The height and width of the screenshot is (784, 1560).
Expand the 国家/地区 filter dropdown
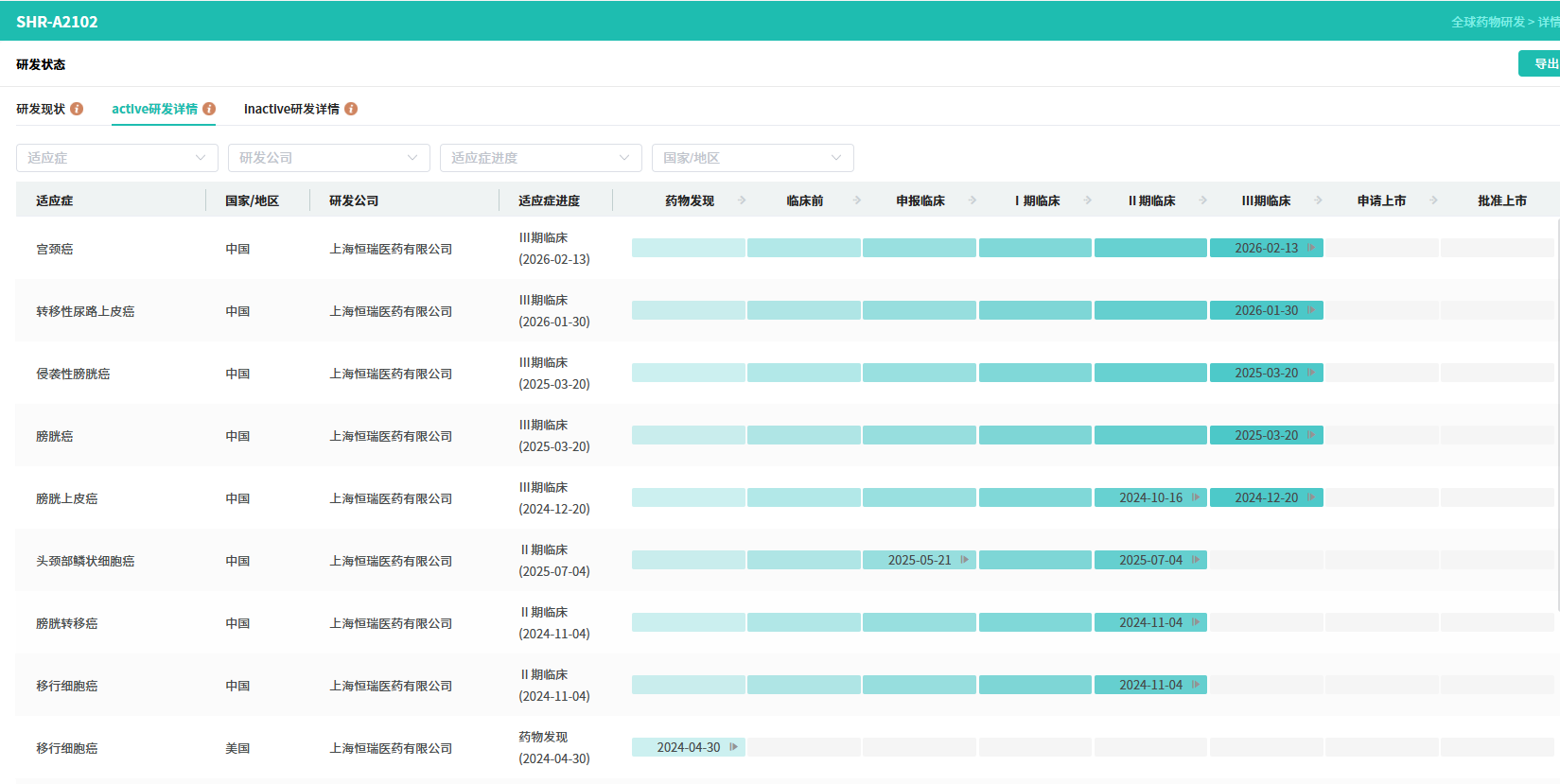752,158
